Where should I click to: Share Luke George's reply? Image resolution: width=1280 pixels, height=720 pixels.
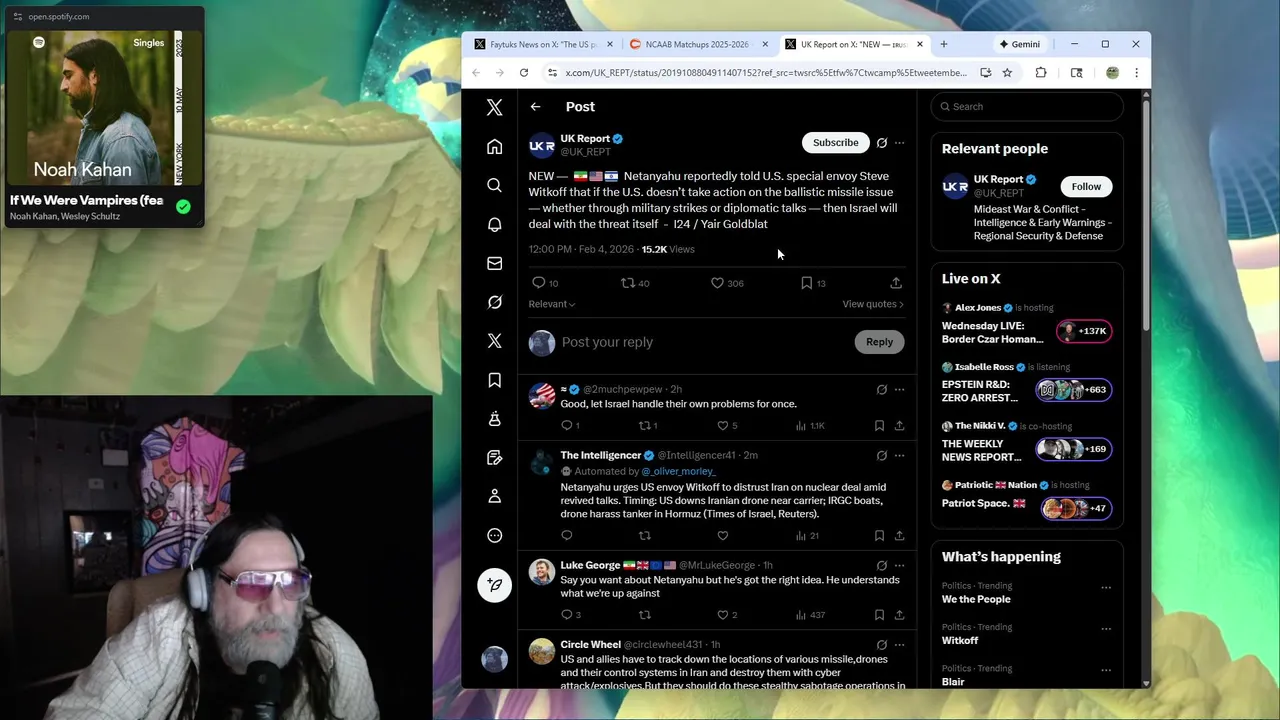(x=899, y=614)
